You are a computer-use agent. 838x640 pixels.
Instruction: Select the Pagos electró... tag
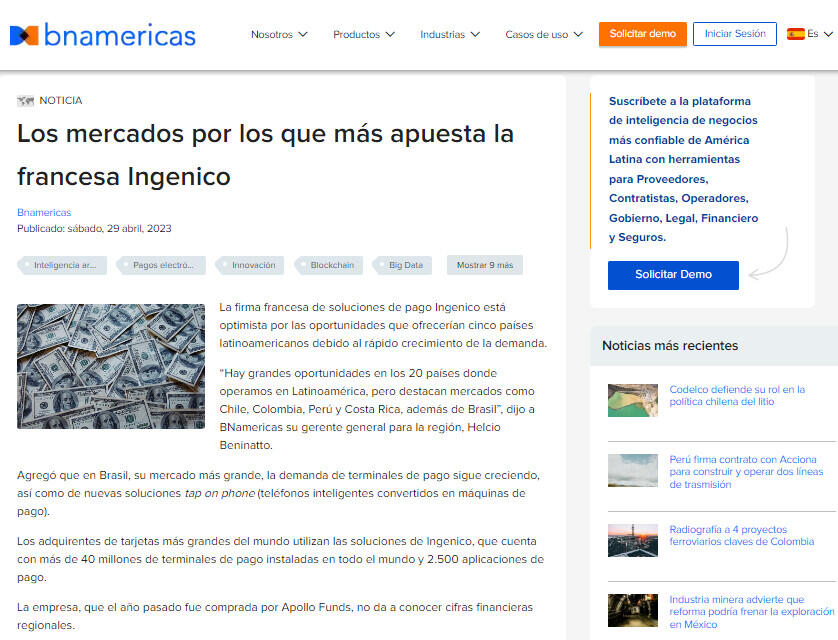tap(162, 265)
